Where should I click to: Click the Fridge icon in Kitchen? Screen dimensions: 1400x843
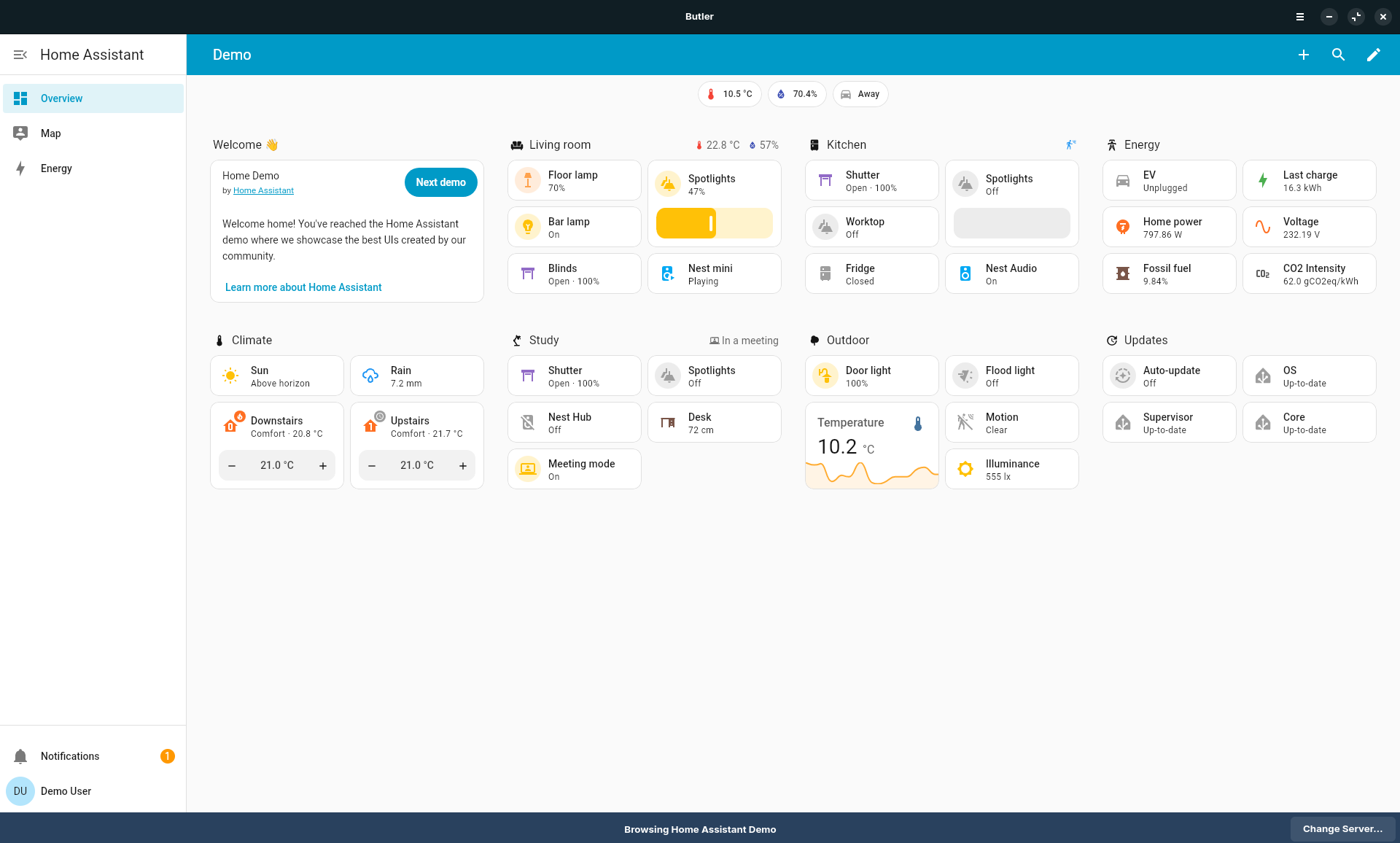825,273
